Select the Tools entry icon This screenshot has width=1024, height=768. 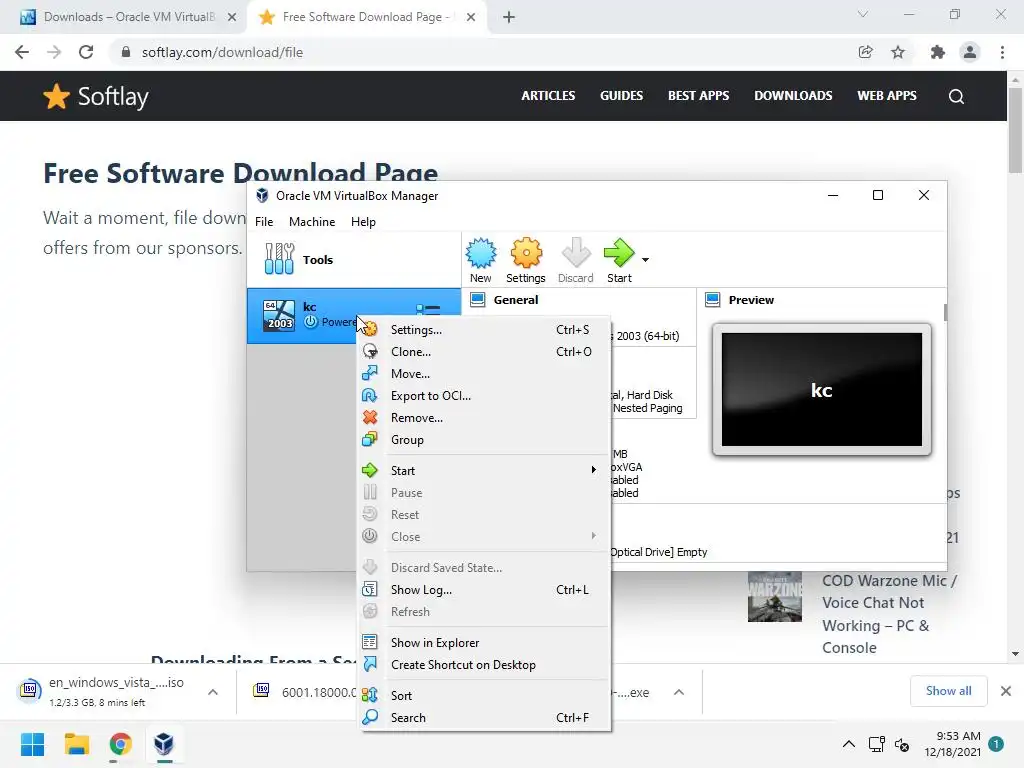click(x=280, y=259)
